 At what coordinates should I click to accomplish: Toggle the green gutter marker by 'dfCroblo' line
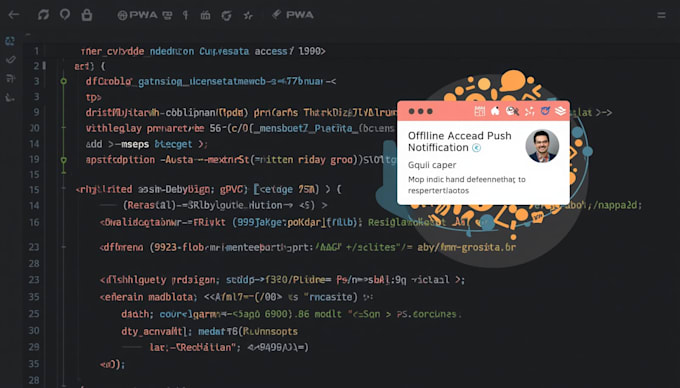click(64, 81)
